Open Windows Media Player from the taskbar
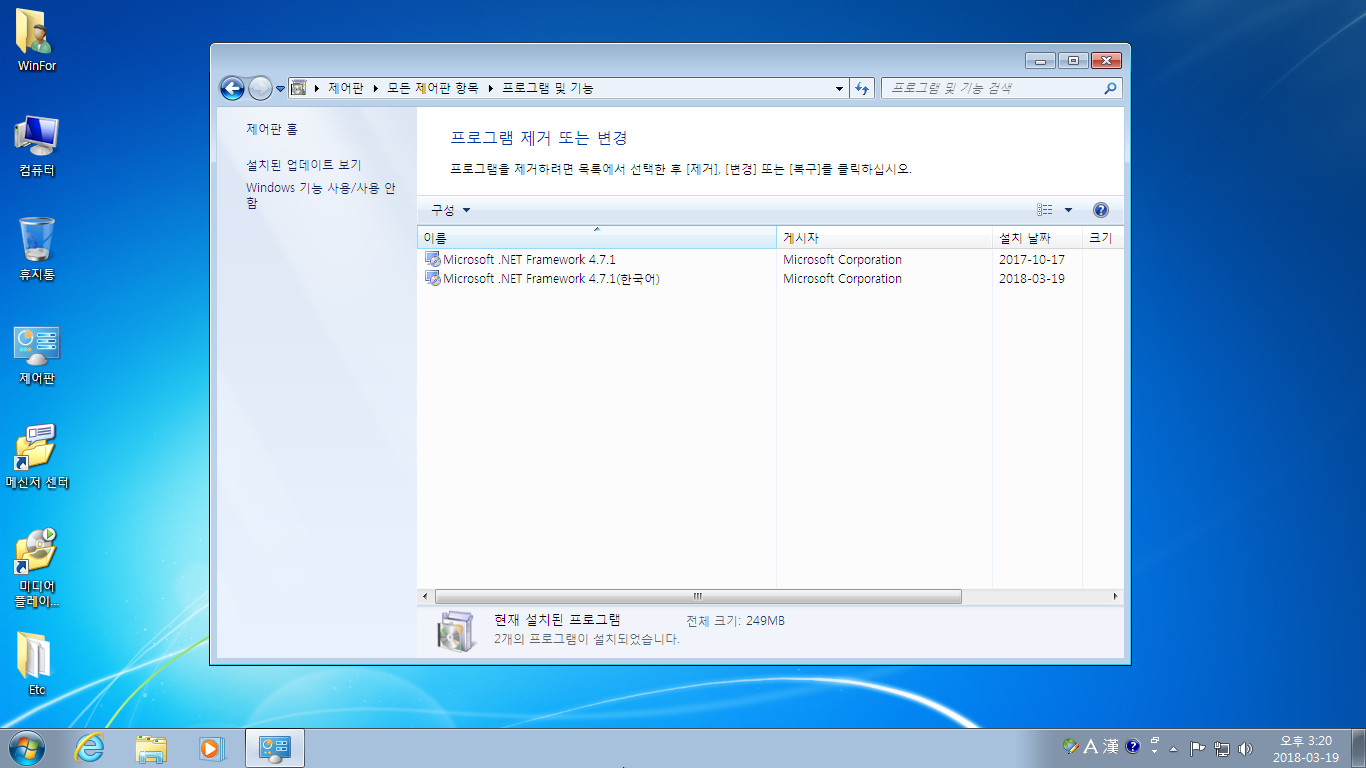1366x768 pixels. 212,748
